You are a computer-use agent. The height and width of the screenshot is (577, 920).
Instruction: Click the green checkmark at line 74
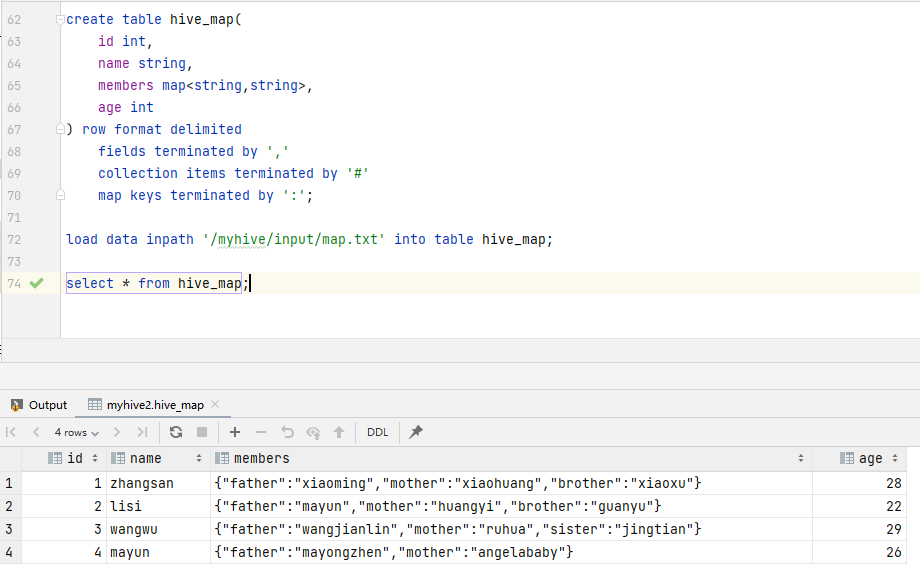[36, 284]
